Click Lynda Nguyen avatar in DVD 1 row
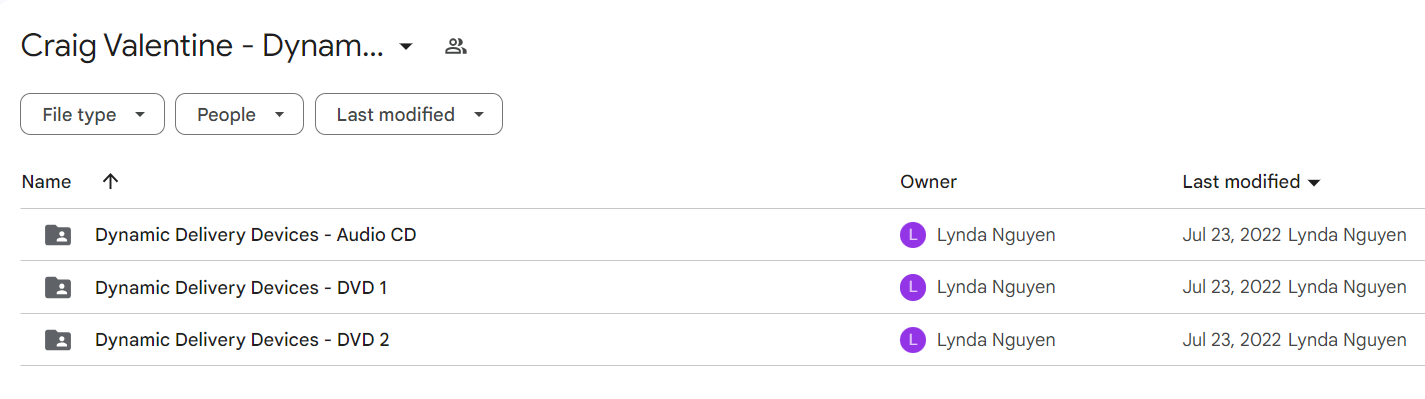Screen dimensions: 1425x399 912,287
